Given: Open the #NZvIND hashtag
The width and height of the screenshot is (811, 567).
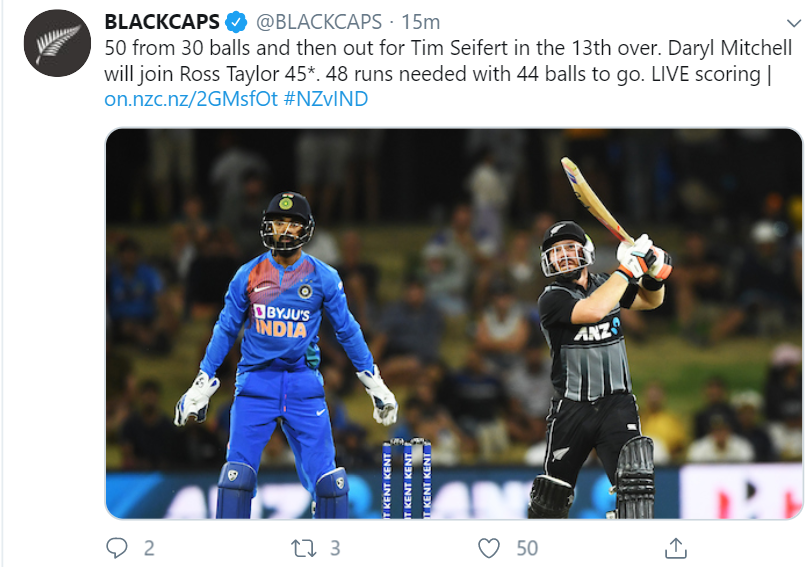Looking at the screenshot, I should point(326,99).
